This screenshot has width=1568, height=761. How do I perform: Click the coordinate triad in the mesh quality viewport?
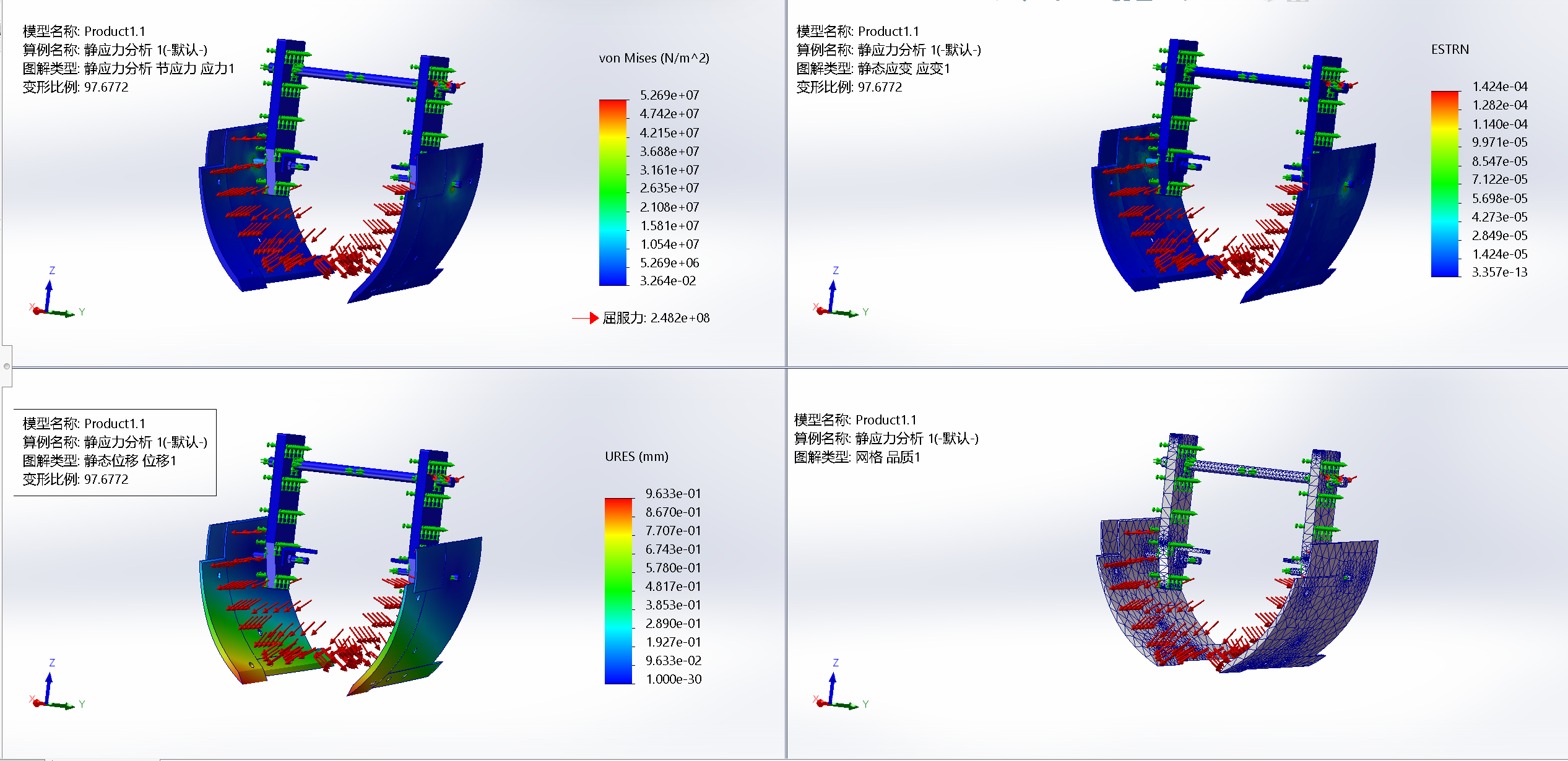click(x=841, y=684)
